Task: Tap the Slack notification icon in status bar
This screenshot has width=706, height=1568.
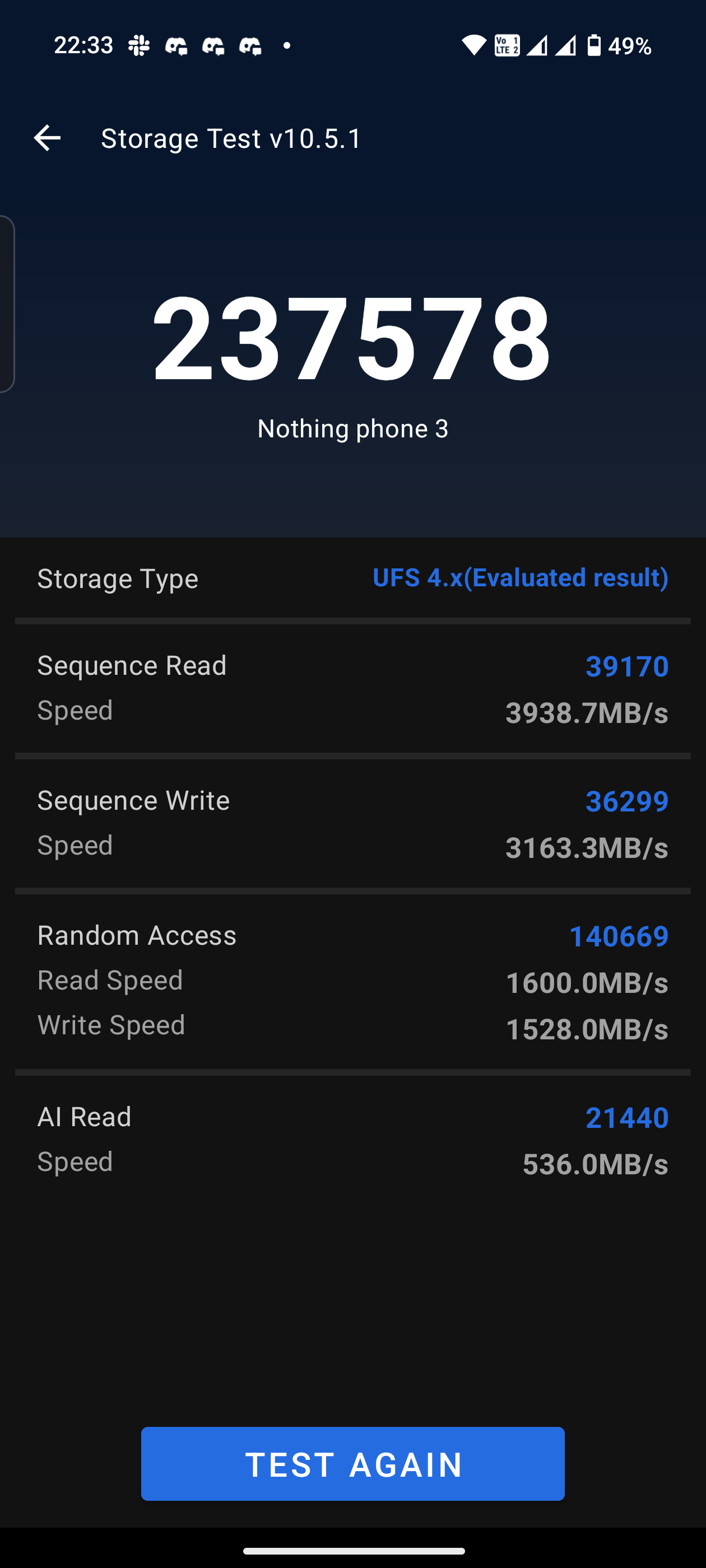Action: [139, 46]
